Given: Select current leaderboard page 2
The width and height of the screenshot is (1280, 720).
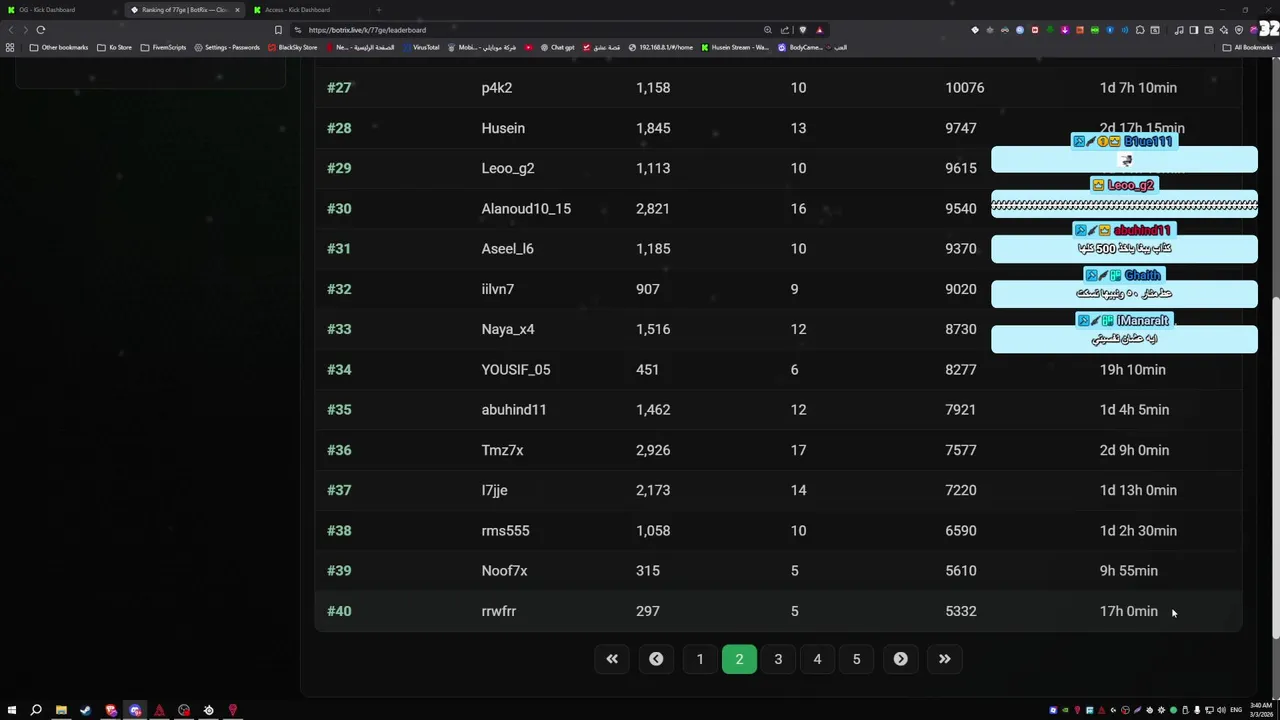Looking at the screenshot, I should coord(739,659).
